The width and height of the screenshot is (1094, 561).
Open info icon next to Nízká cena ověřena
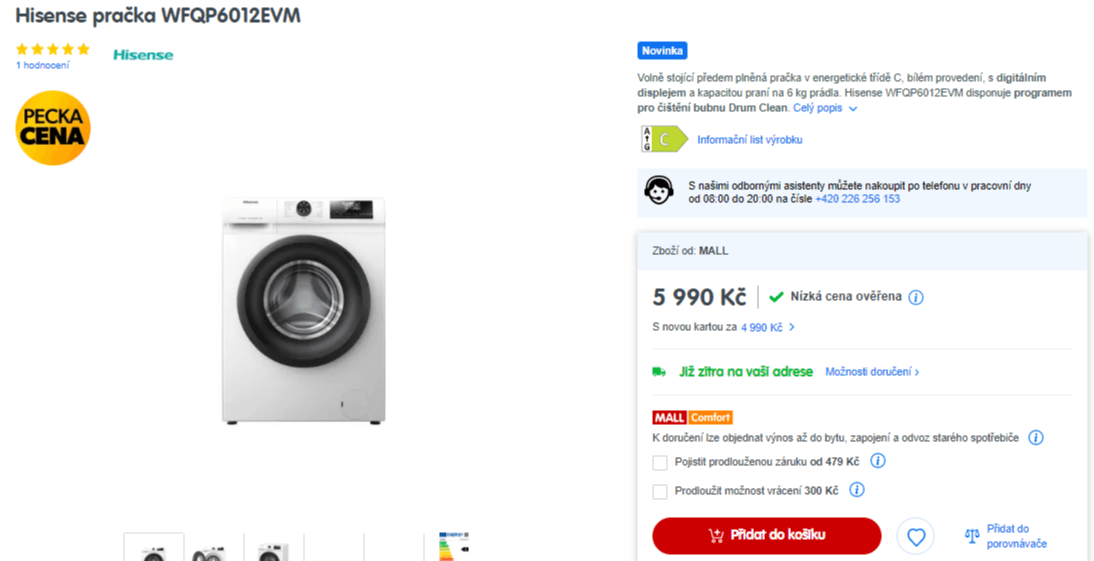[916, 297]
